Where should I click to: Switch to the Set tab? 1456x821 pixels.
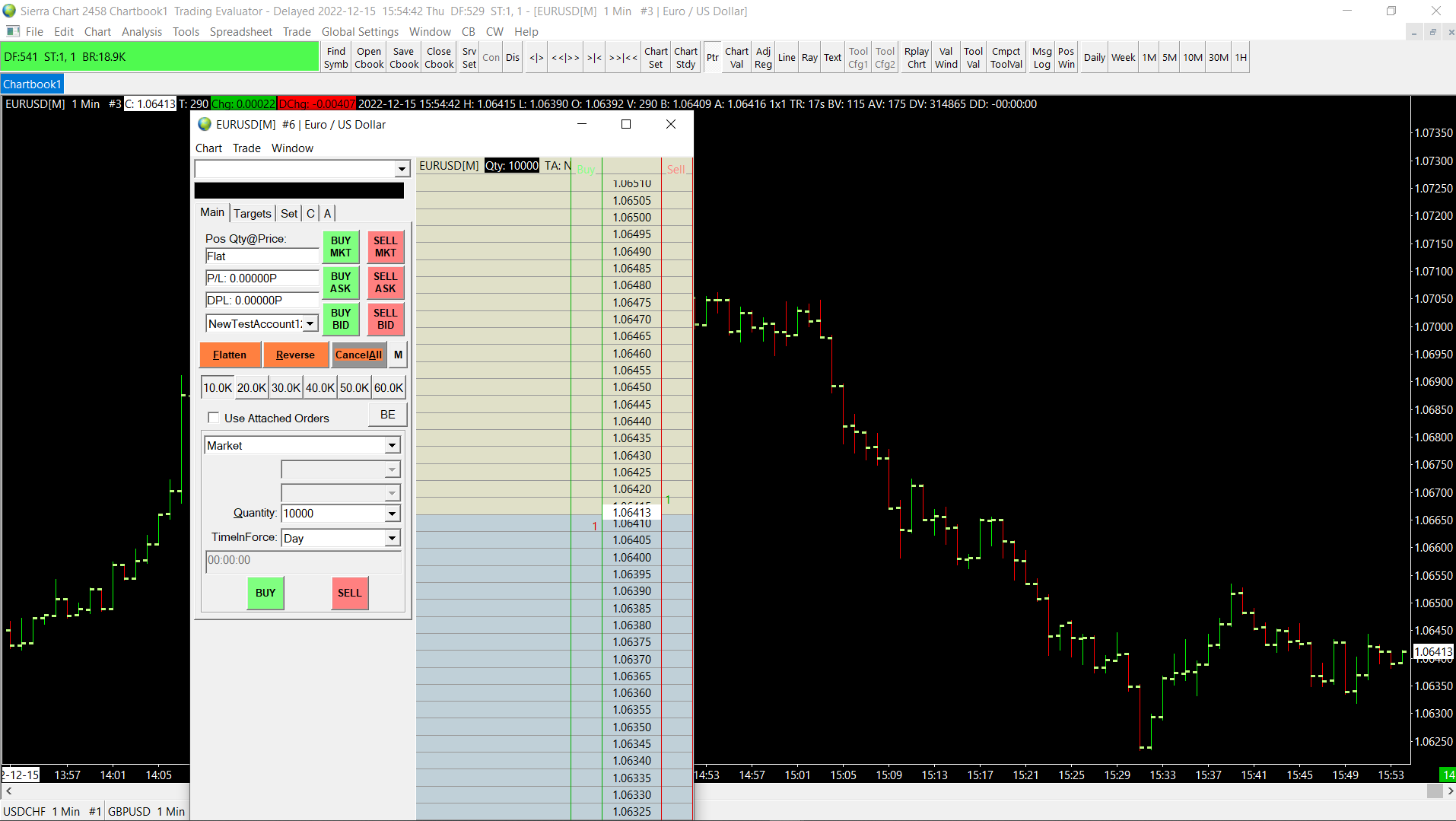(289, 214)
